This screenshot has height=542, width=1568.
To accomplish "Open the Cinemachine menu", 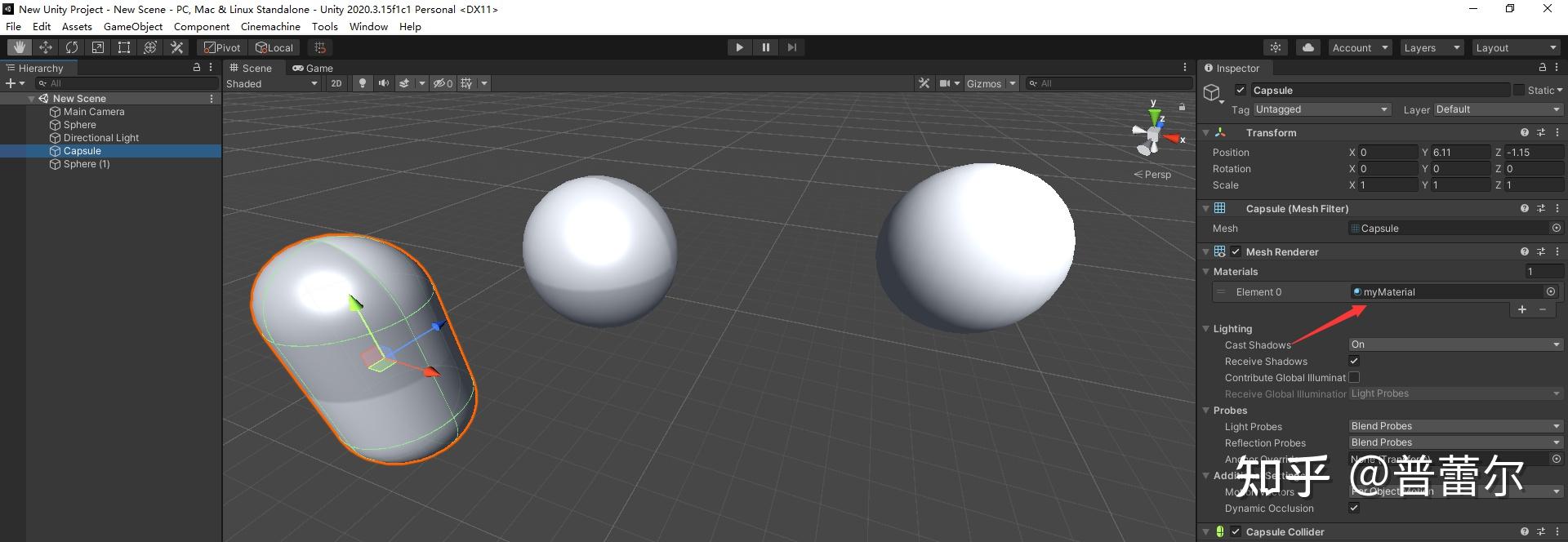I will pos(270,27).
